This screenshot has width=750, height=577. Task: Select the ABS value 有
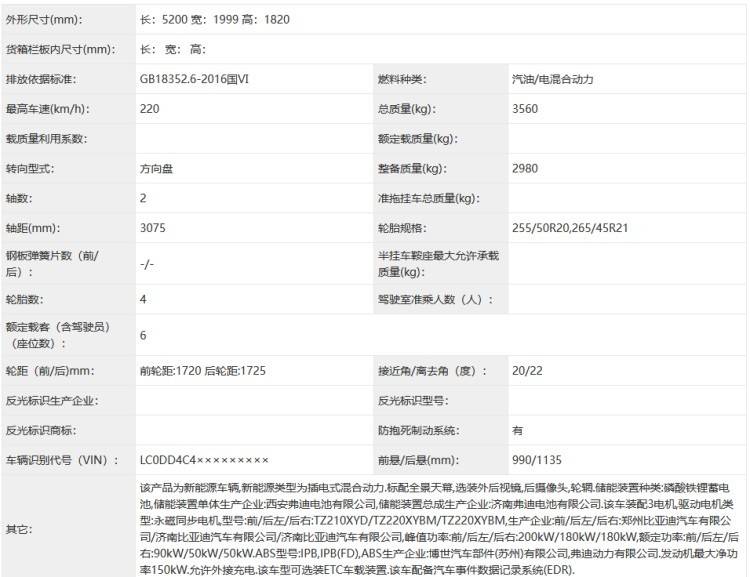(518, 430)
